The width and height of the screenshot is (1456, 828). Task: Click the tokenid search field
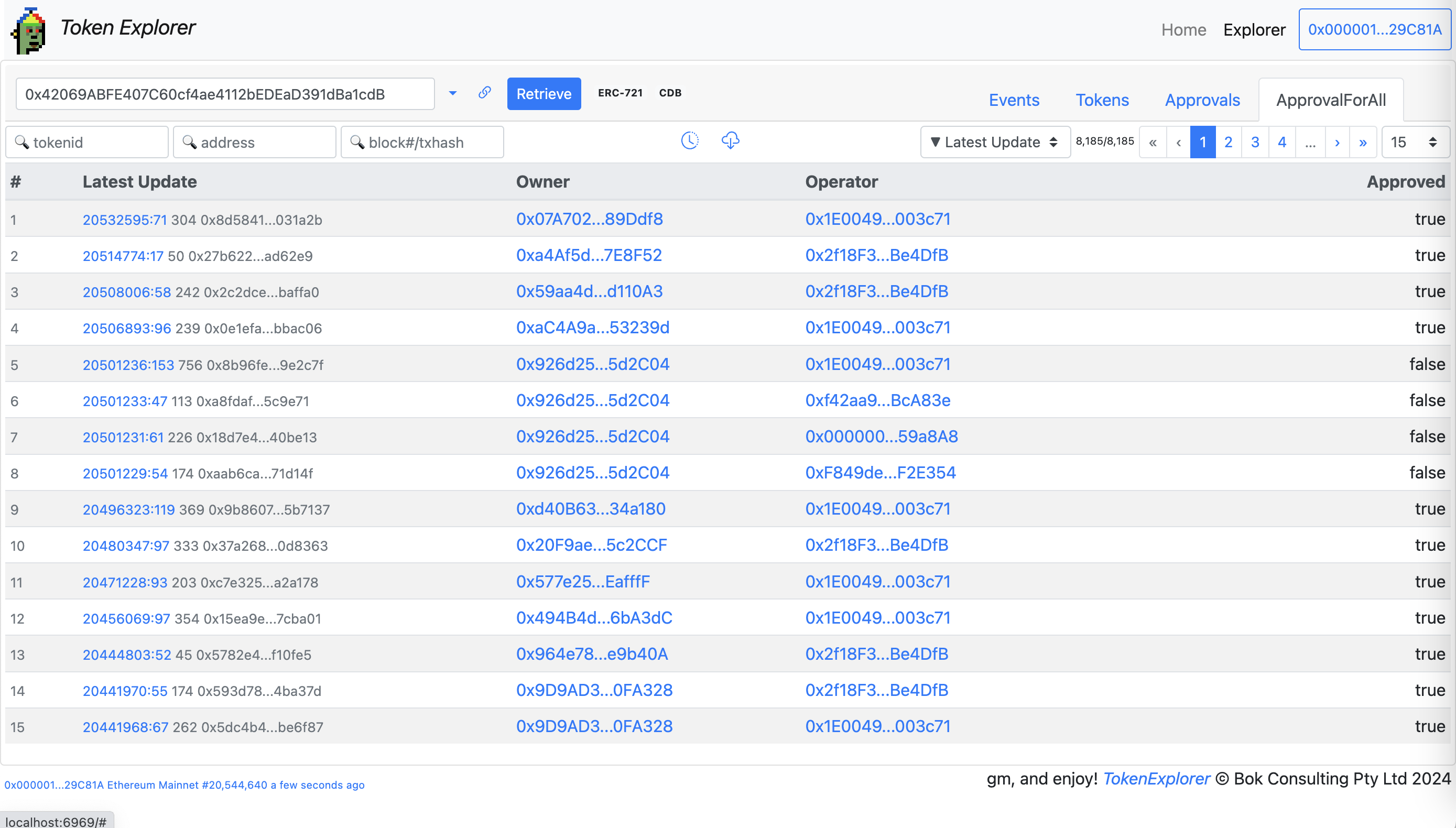pos(88,142)
